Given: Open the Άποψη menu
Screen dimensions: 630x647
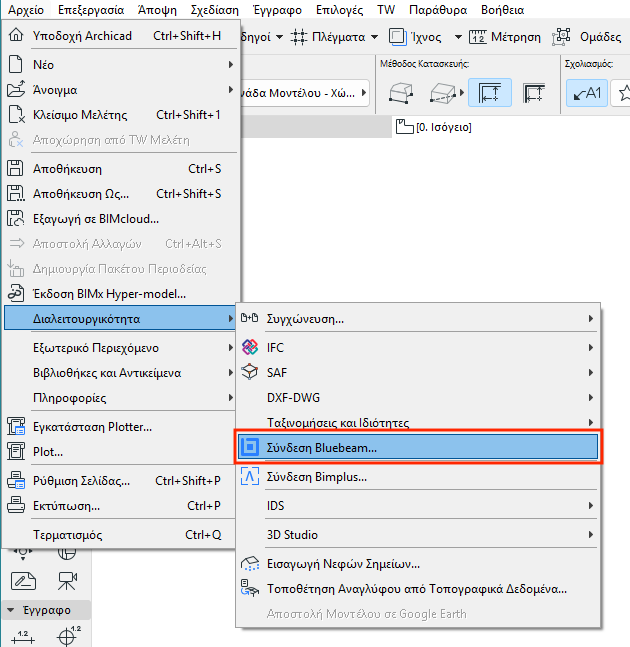Looking at the screenshot, I should click(x=157, y=9).
